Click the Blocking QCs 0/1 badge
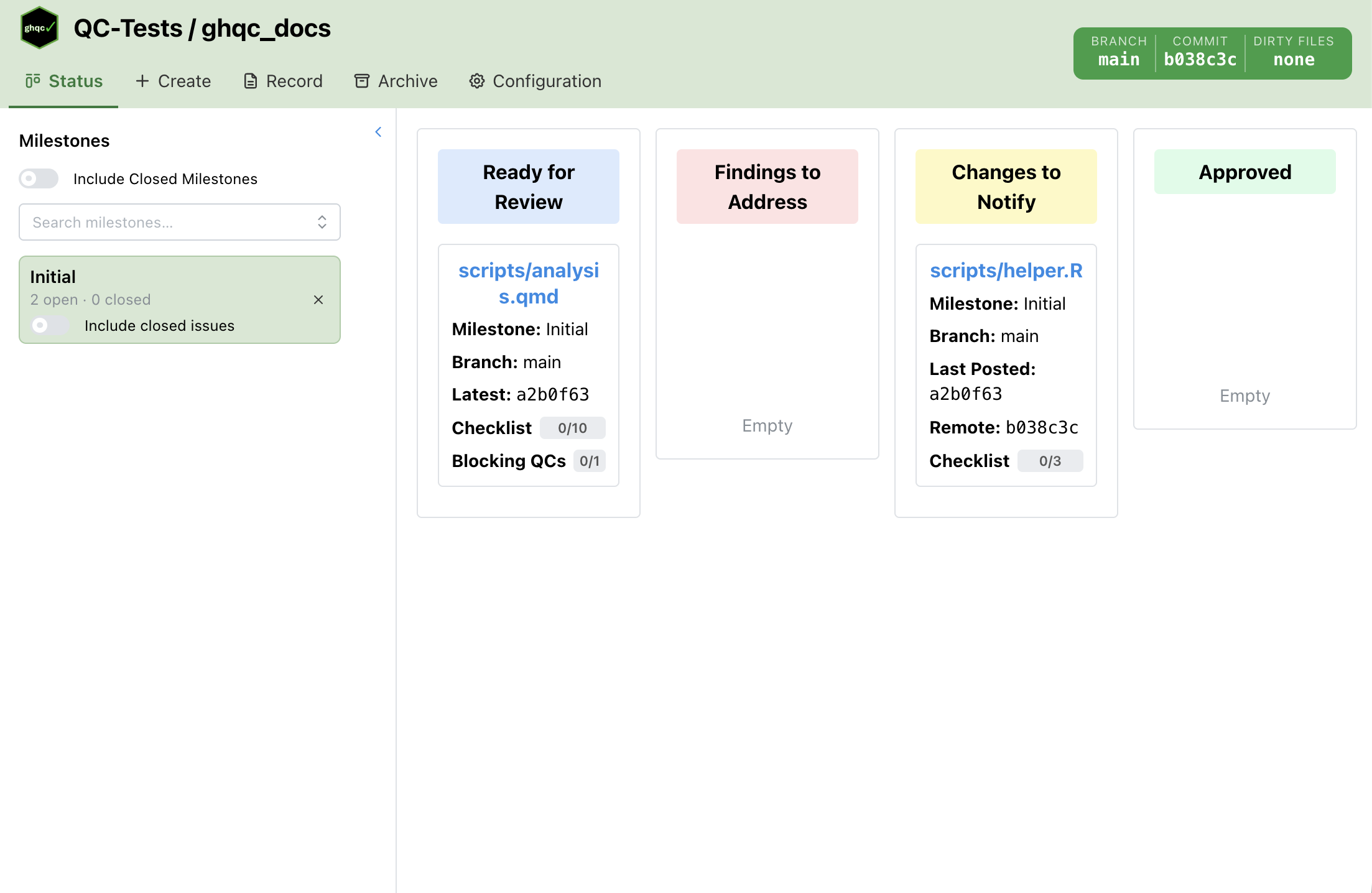The width and height of the screenshot is (1372, 893). (589, 461)
